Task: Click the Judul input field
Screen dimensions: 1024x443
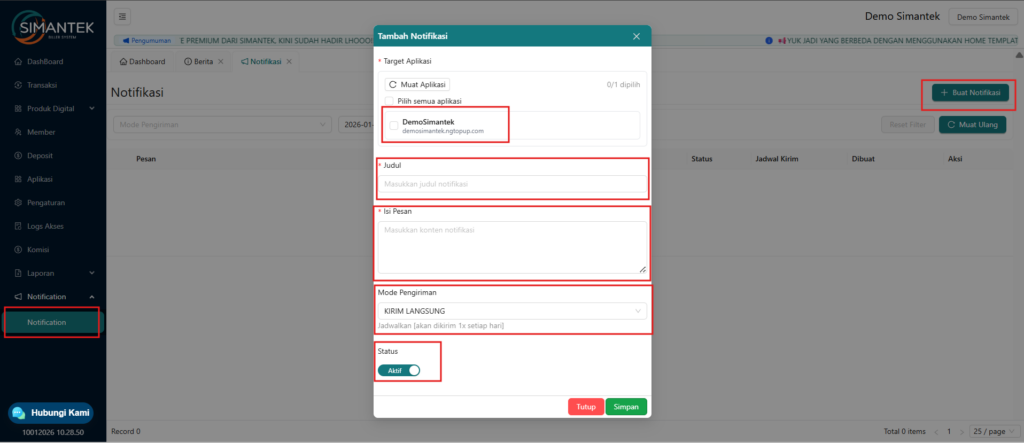Action: click(x=513, y=184)
